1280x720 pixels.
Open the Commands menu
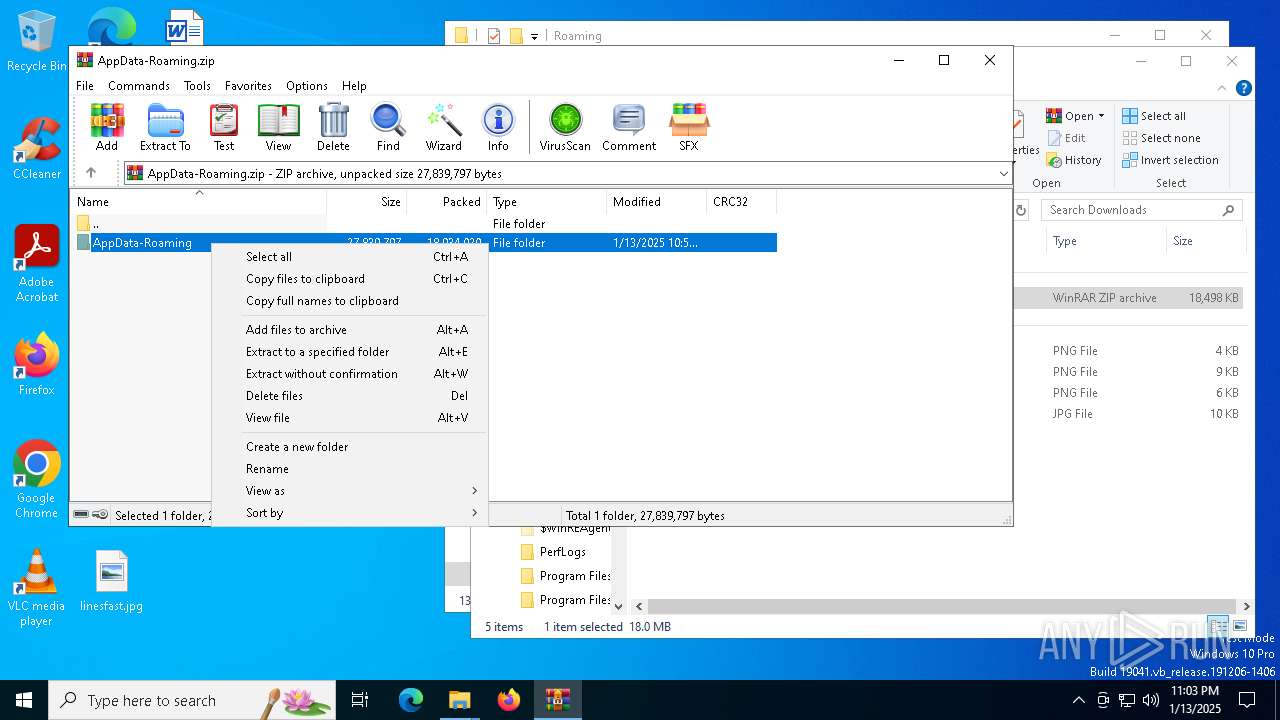tap(139, 86)
